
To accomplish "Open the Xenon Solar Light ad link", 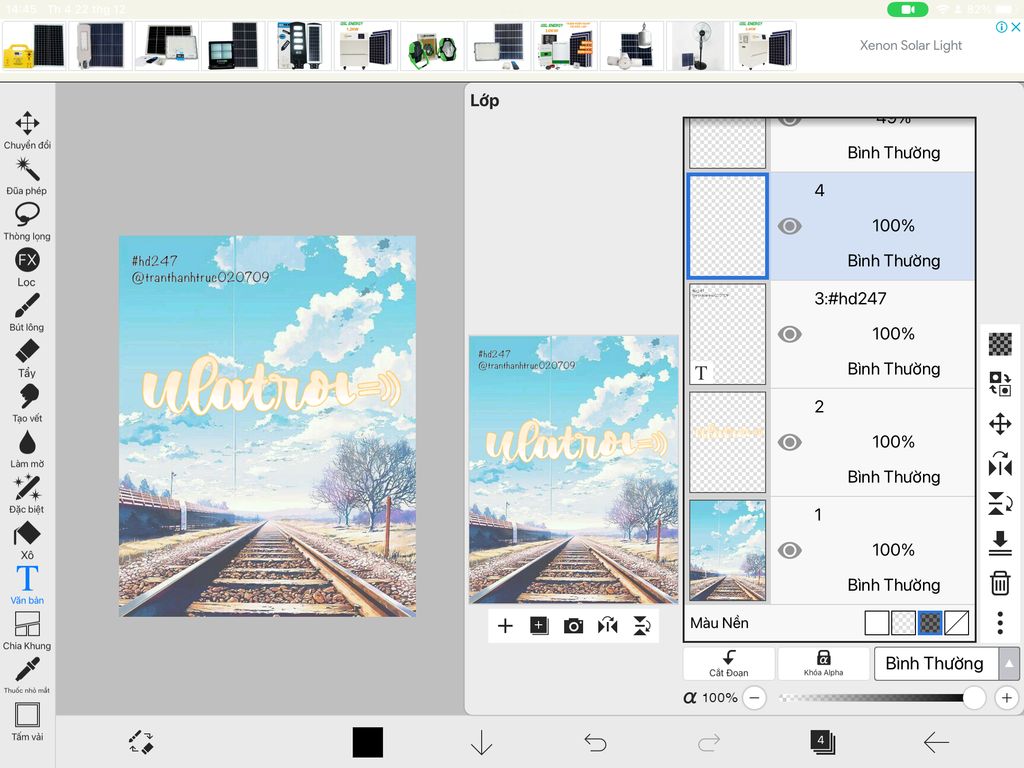I will pos(910,46).
